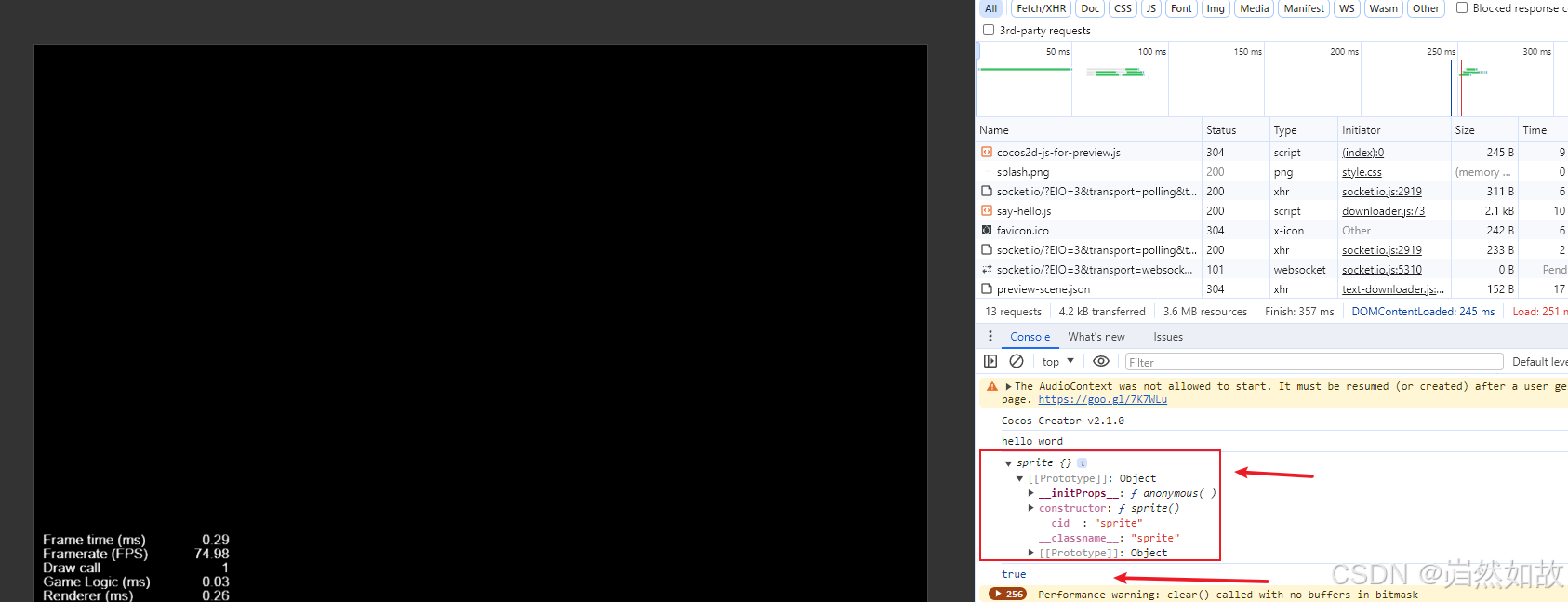Image resolution: width=1568 pixels, height=602 pixels.
Task: Filter requests by Manifest type
Action: (x=1304, y=8)
